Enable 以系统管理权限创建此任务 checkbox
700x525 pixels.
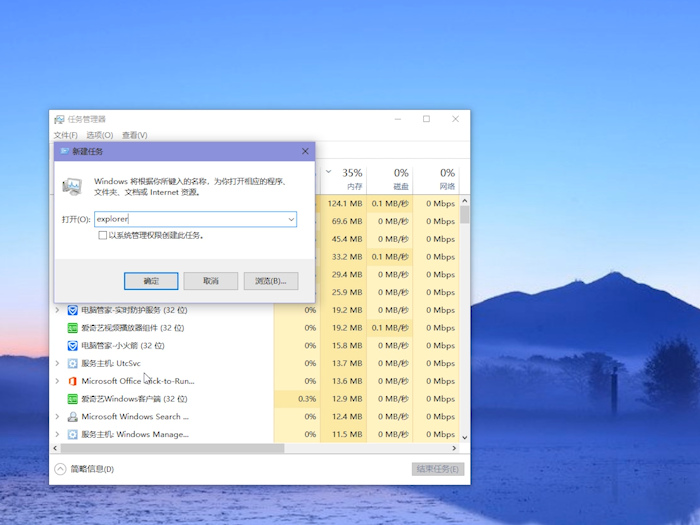point(102,235)
